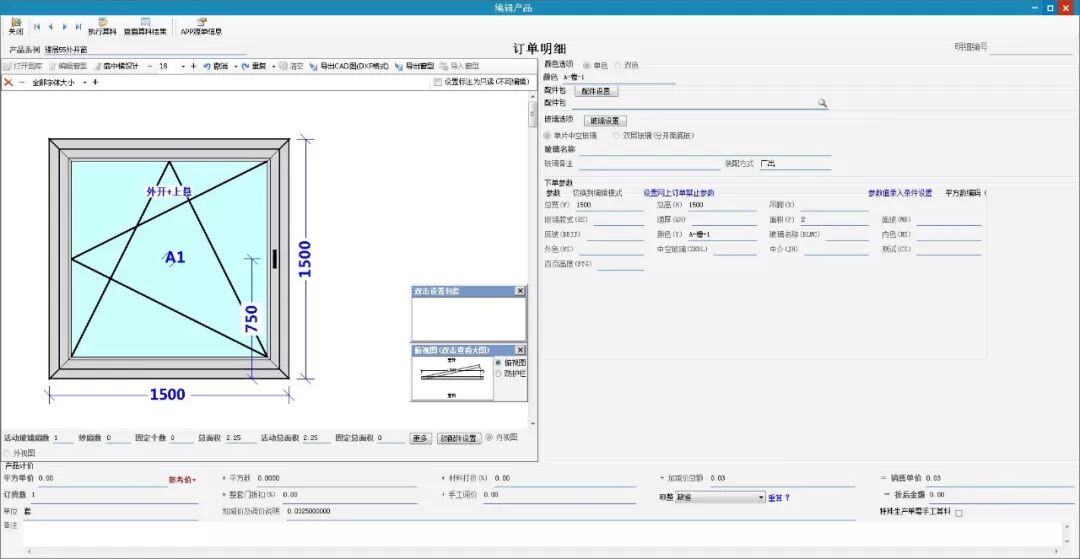
Task: Click the red price-mode dropdown beside 平方单价
Action: pos(183,479)
